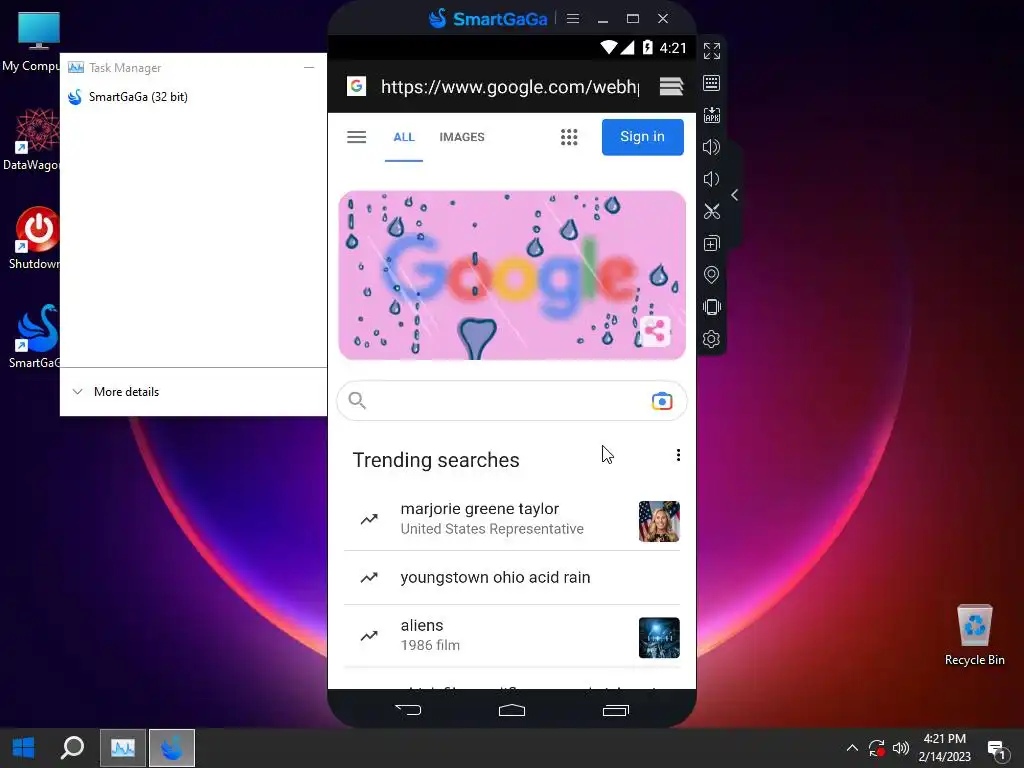
Task: Share the doodle via share icon
Action: [655, 331]
